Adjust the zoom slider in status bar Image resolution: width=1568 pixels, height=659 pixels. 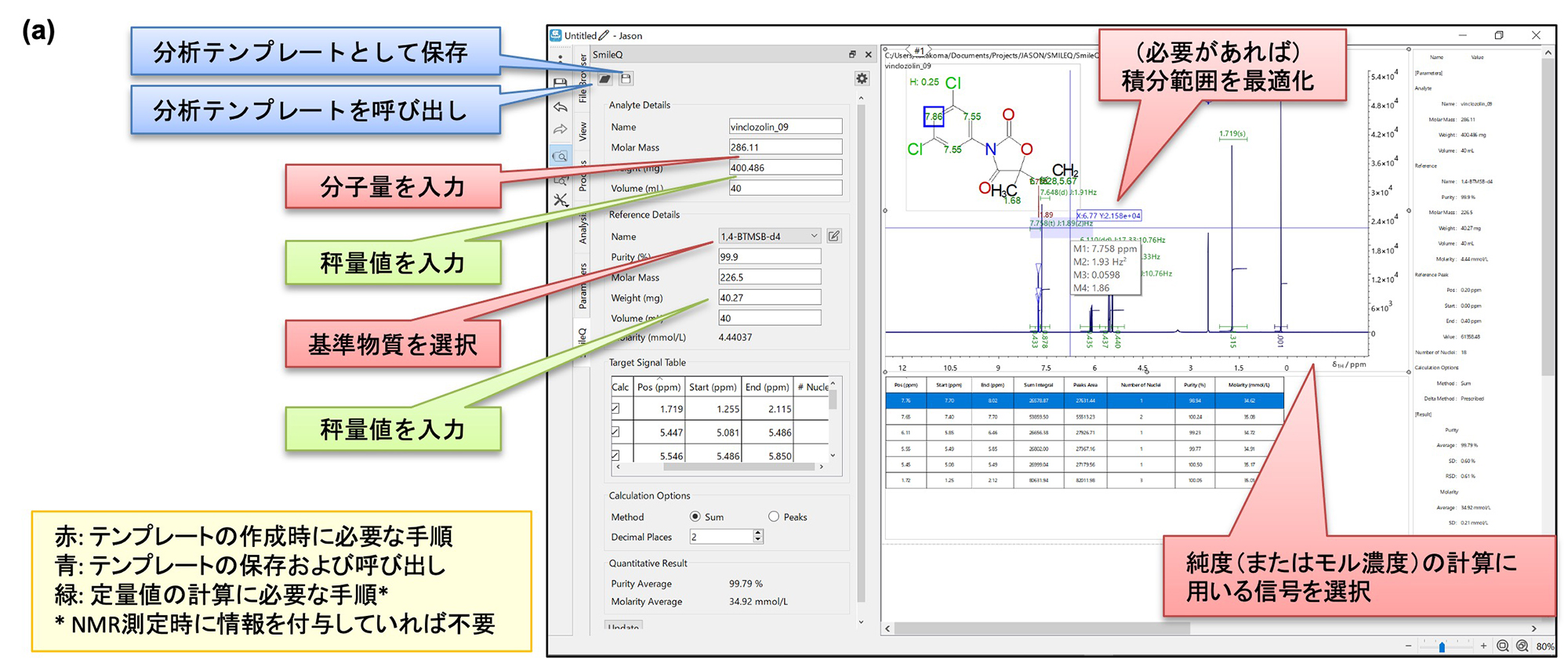[x=1442, y=646]
